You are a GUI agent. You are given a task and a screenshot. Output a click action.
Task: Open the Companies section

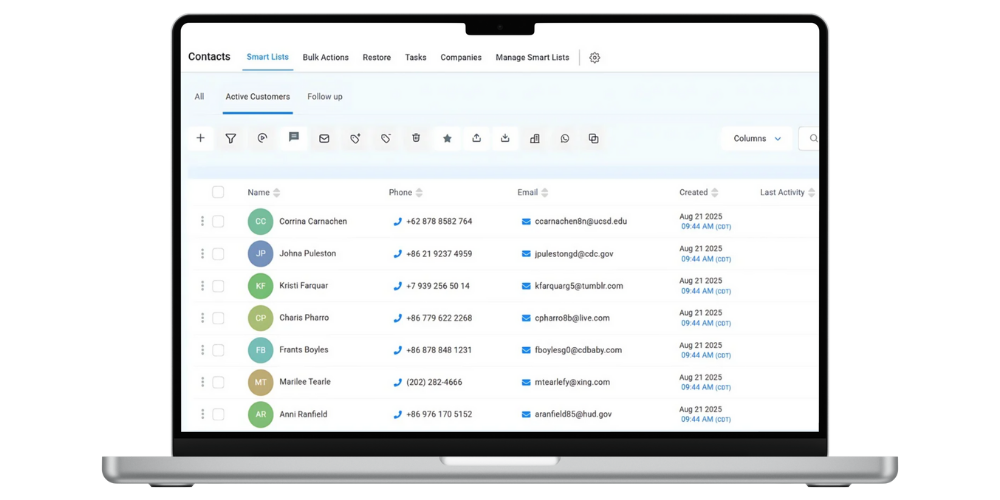(461, 58)
